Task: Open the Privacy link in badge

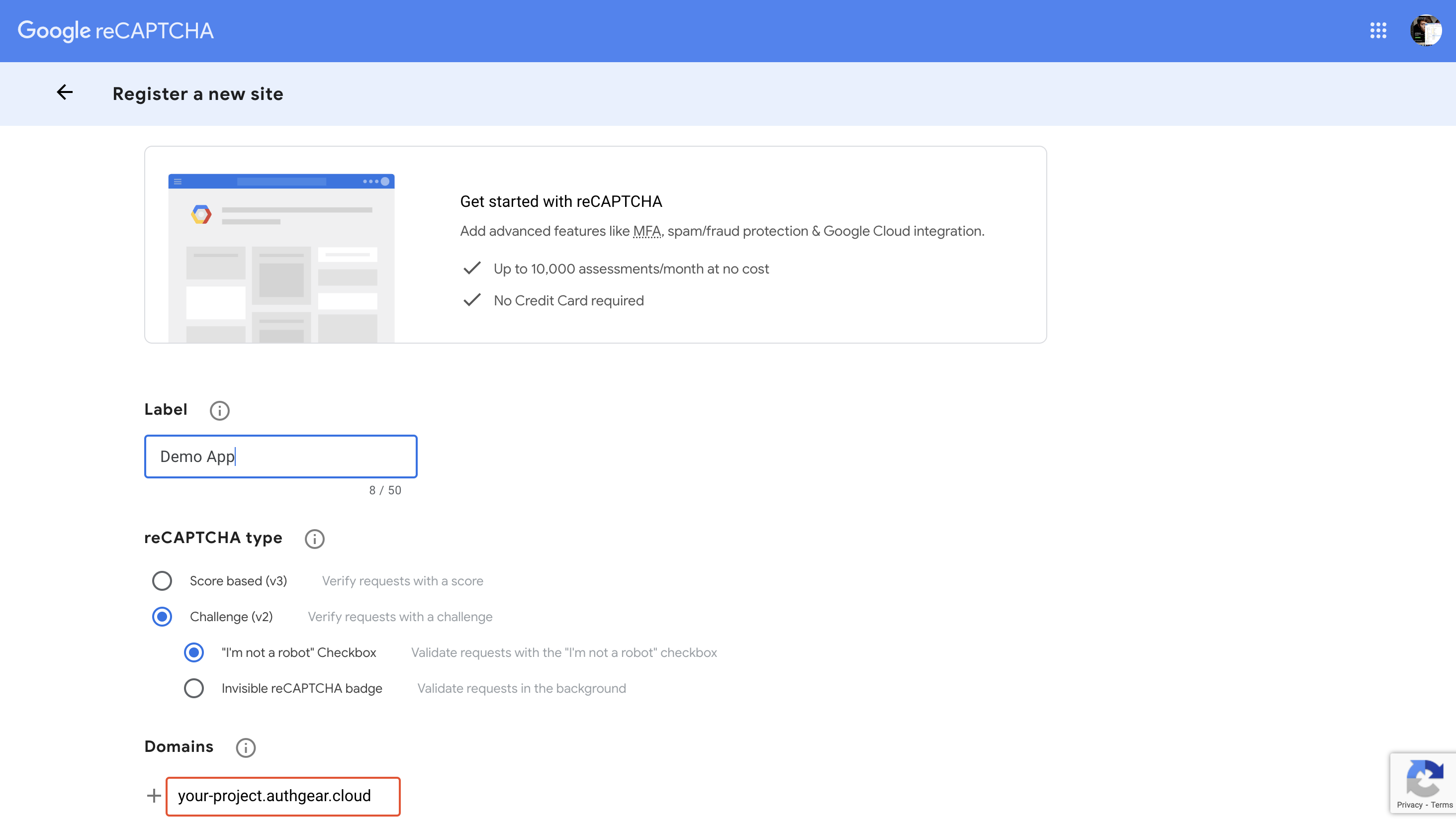Action: point(1409,805)
